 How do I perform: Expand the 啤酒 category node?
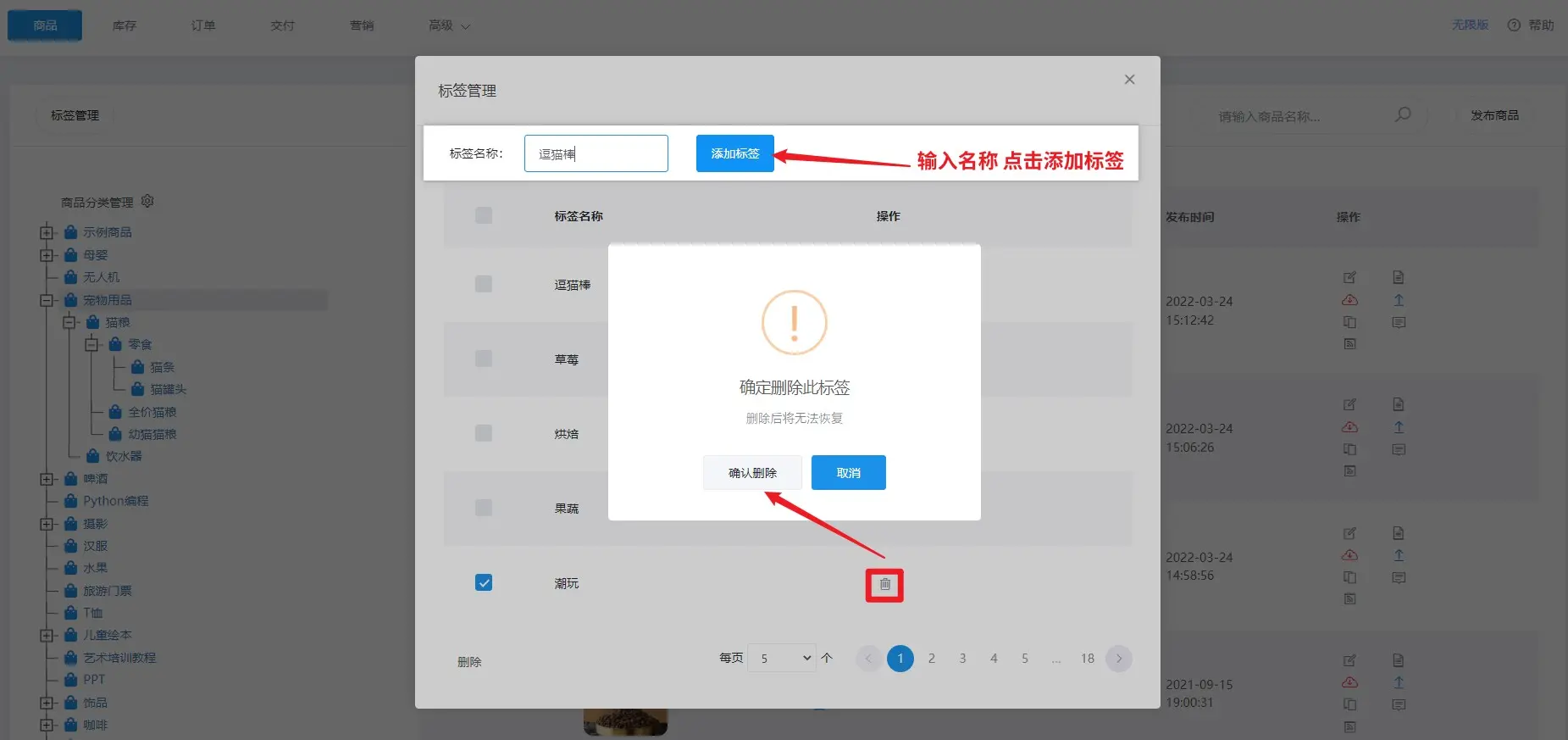(x=46, y=479)
